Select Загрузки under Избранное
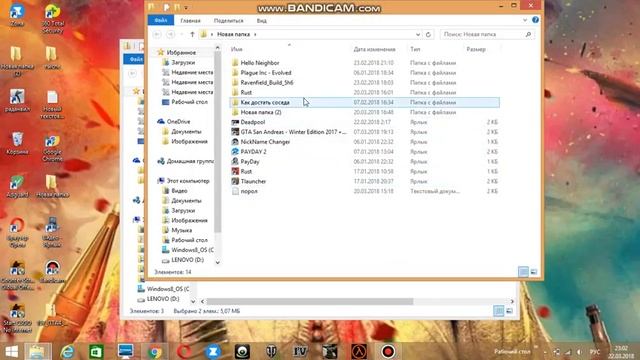Image resolution: width=640 pixels, height=360 pixels. [x=183, y=62]
